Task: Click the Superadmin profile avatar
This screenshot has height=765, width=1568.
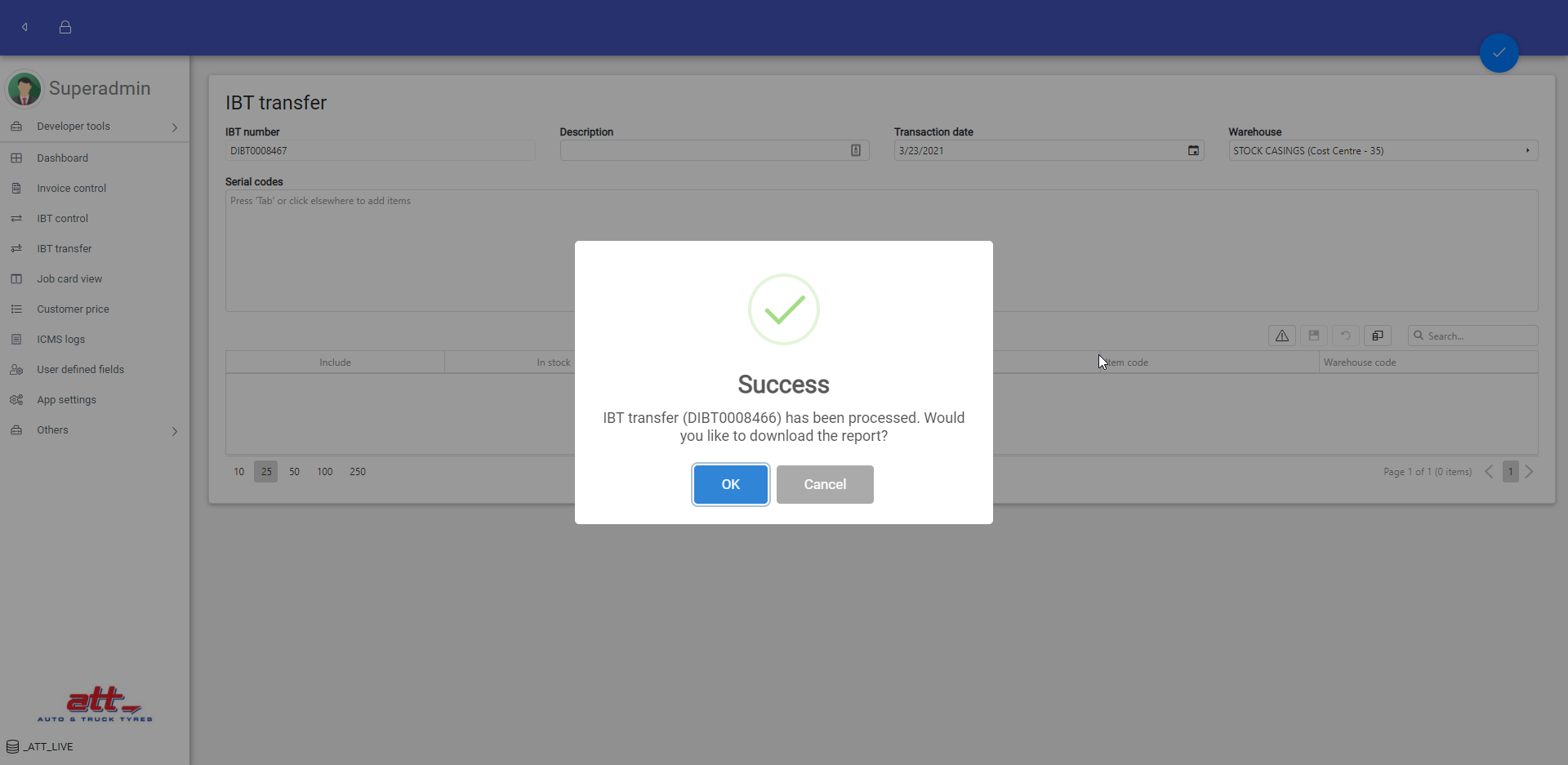Action: click(24, 89)
